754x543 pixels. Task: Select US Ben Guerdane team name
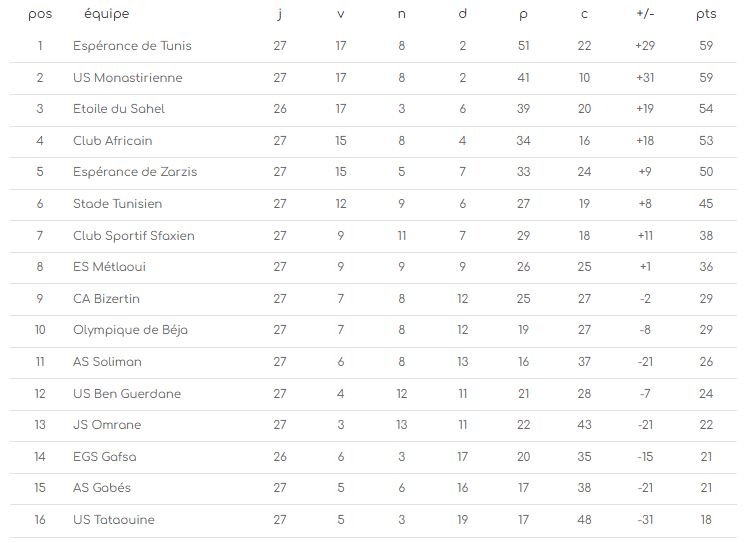tap(127, 394)
